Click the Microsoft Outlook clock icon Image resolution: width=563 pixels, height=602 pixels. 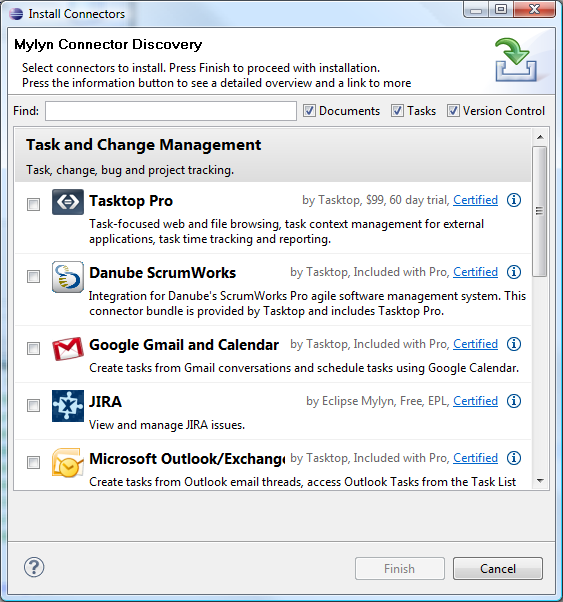68,463
